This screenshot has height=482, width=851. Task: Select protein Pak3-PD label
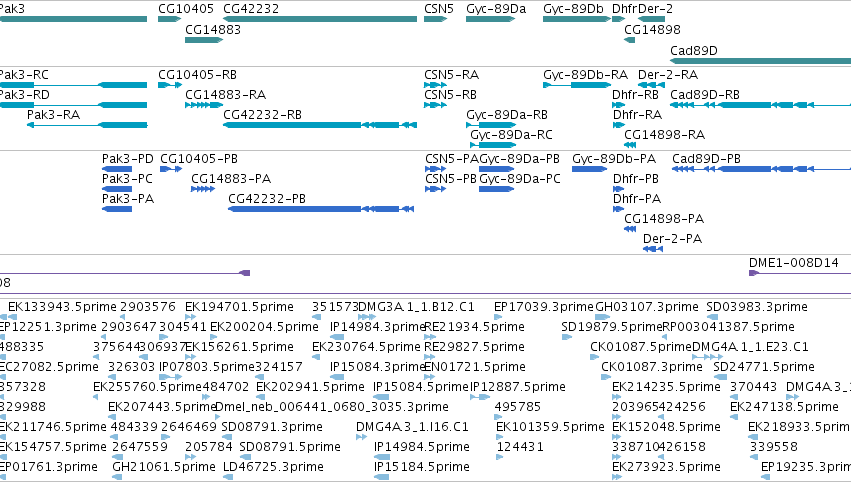(x=128, y=158)
